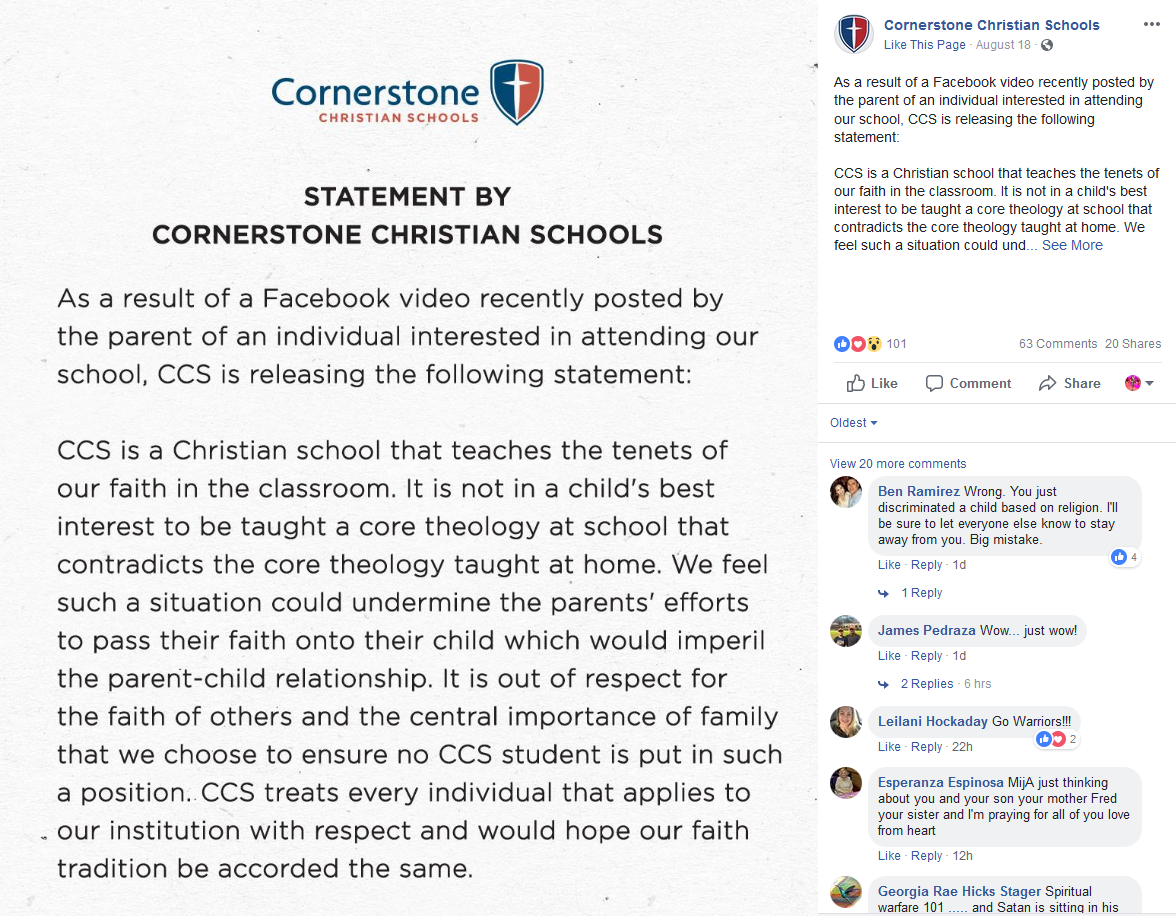The height and width of the screenshot is (916, 1176).
Task: Click the Share arrow icon
Action: (1047, 383)
